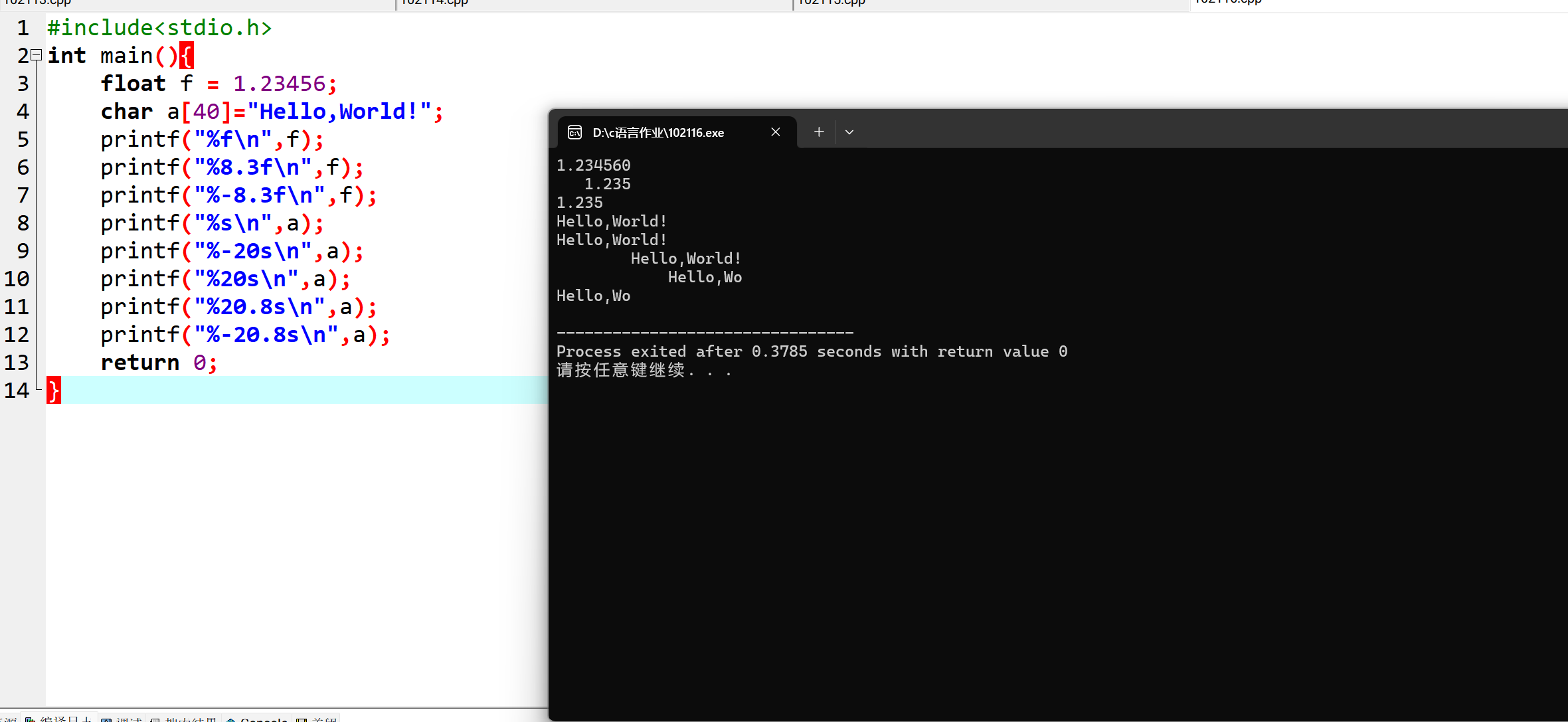Screen dimensions: 1568x722
Task: Click line number 5 in gutter
Action: coord(23,139)
